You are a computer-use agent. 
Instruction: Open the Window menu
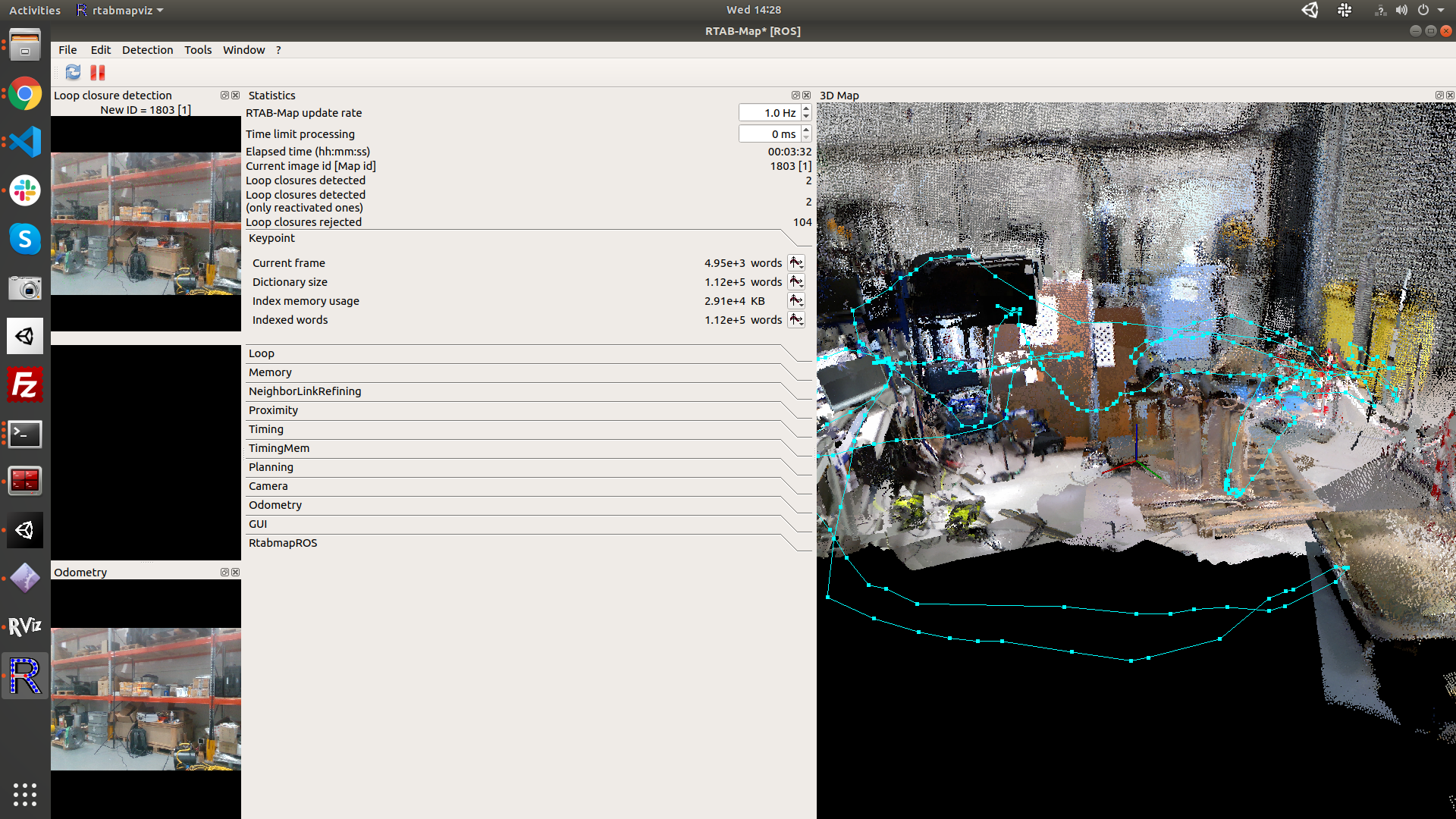[x=243, y=50]
